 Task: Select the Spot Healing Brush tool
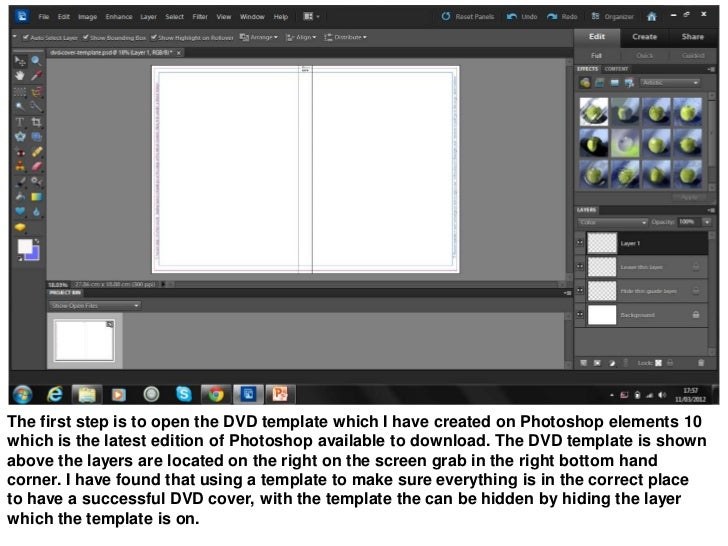(x=36, y=152)
